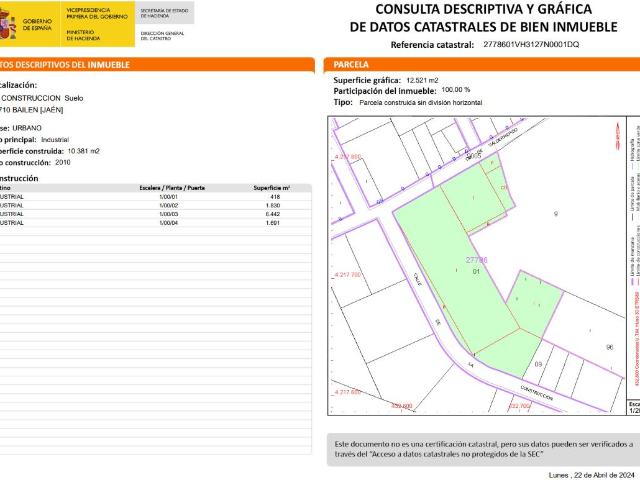Click the 'Referencia catastral:' label
Image resolution: width=640 pixels, height=480 pixels.
coord(432,45)
